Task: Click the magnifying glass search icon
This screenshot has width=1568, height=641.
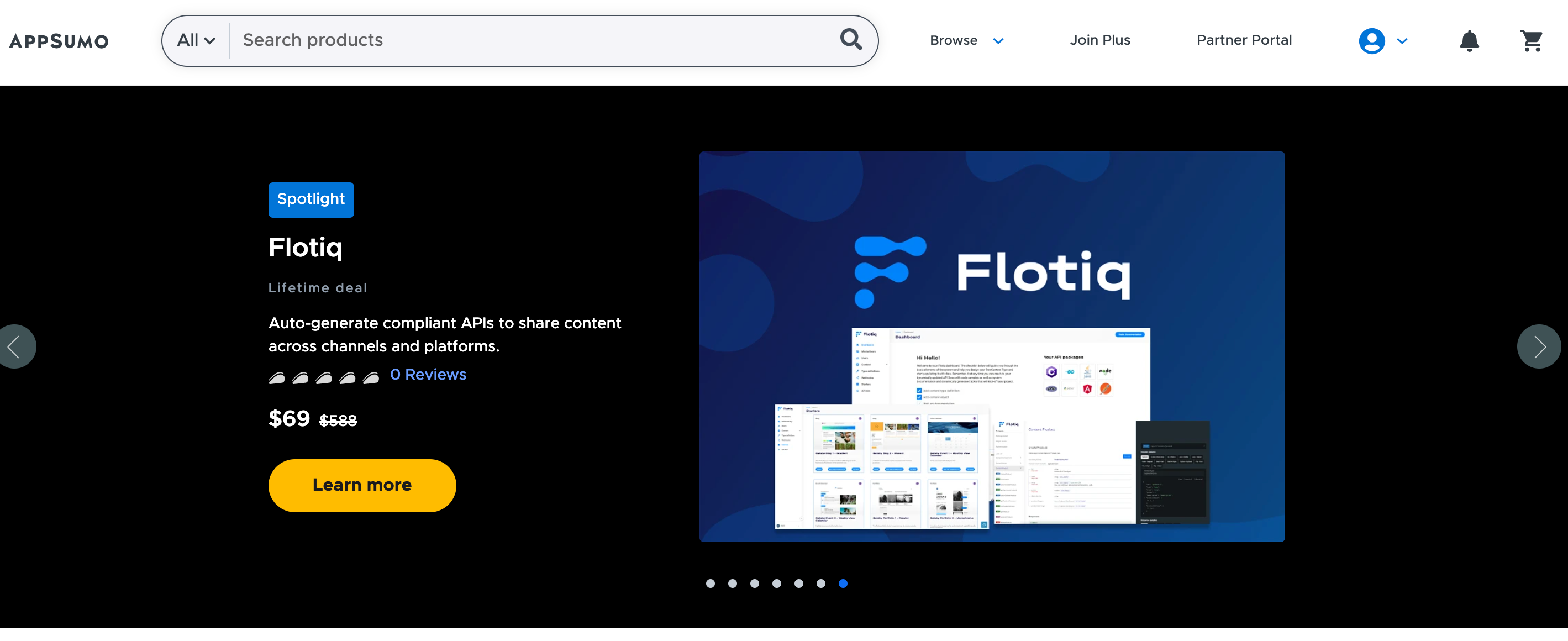Action: (x=850, y=40)
